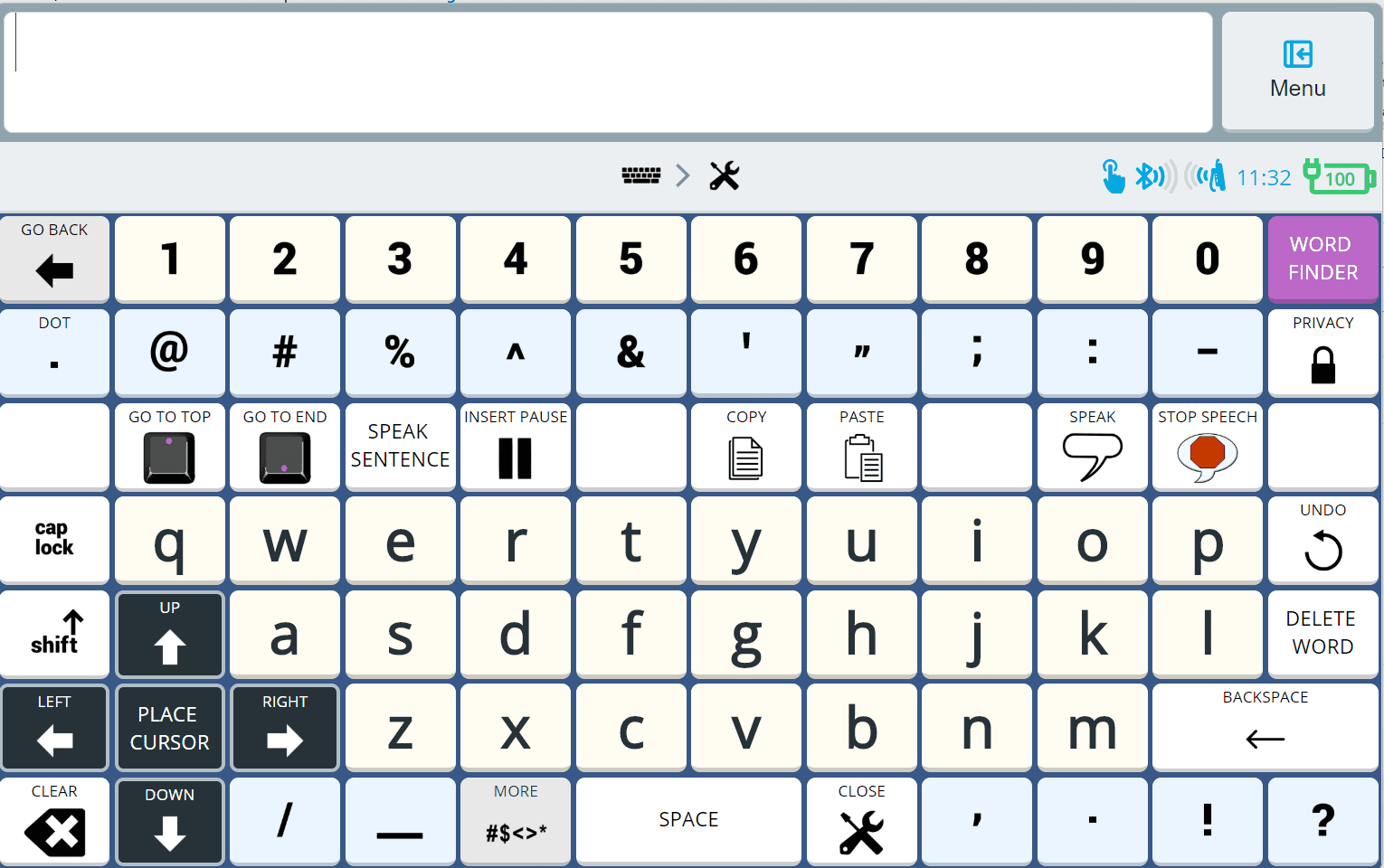This screenshot has height=868, width=1384.
Task: Tap the letter q key
Action: 170,540
